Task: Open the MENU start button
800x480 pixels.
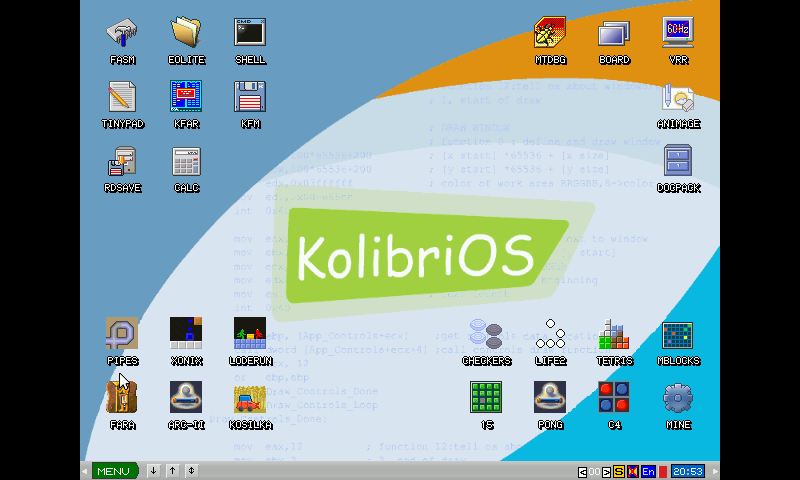Action: coord(113,471)
